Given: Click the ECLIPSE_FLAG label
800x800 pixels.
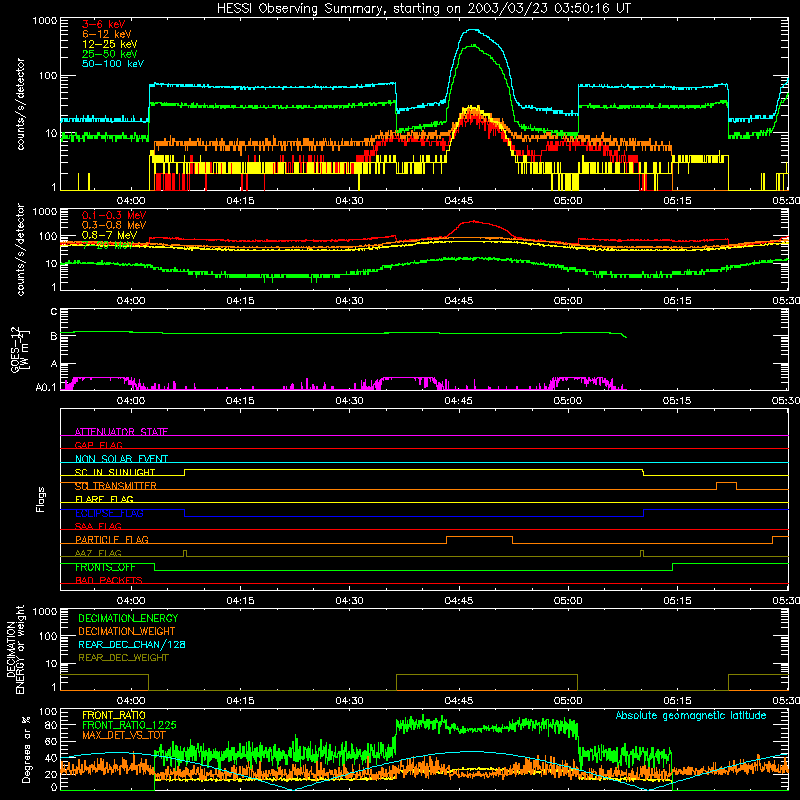Looking at the screenshot, I should (109, 513).
